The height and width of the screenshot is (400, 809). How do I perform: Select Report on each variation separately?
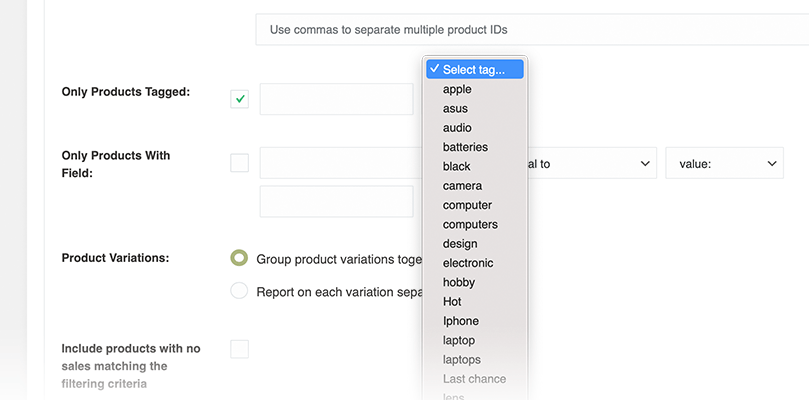pyautogui.click(x=239, y=291)
